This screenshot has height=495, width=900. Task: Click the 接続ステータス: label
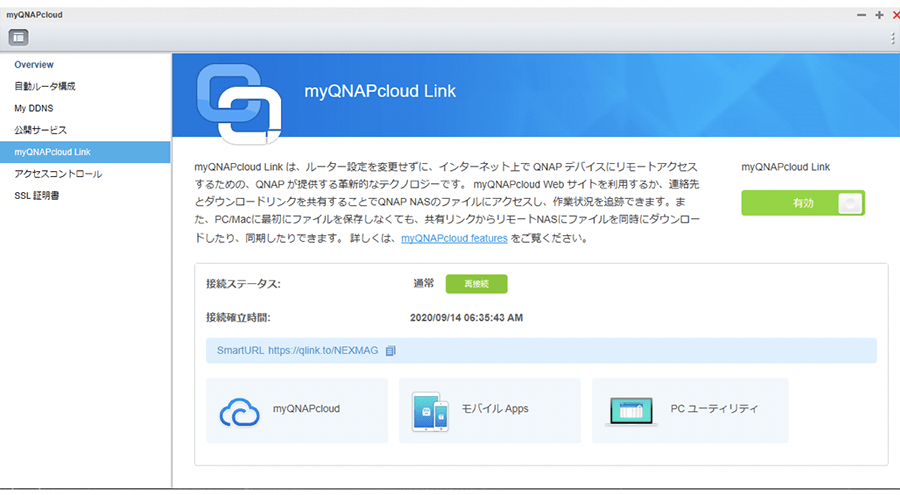tap(243, 284)
